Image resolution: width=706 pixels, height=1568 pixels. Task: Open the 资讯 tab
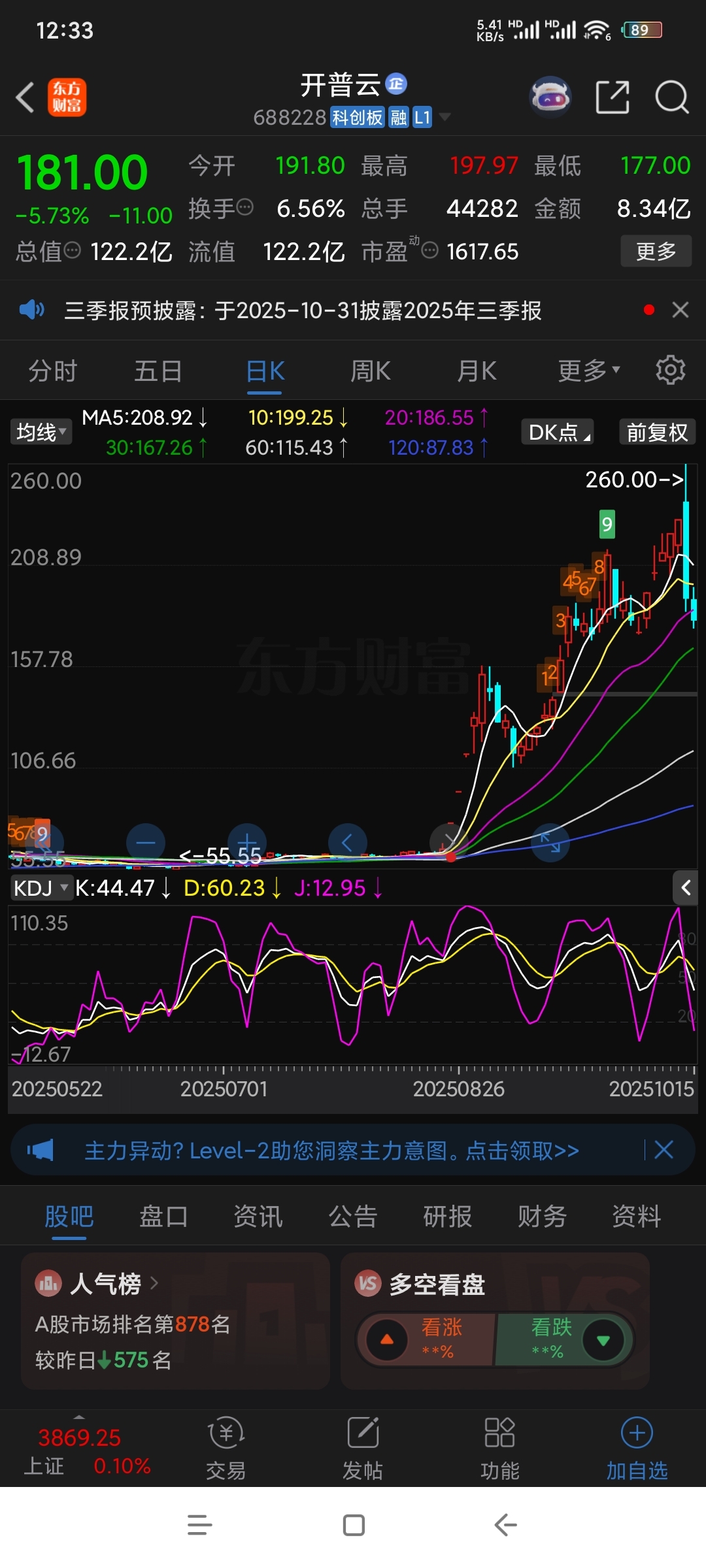point(258,1217)
